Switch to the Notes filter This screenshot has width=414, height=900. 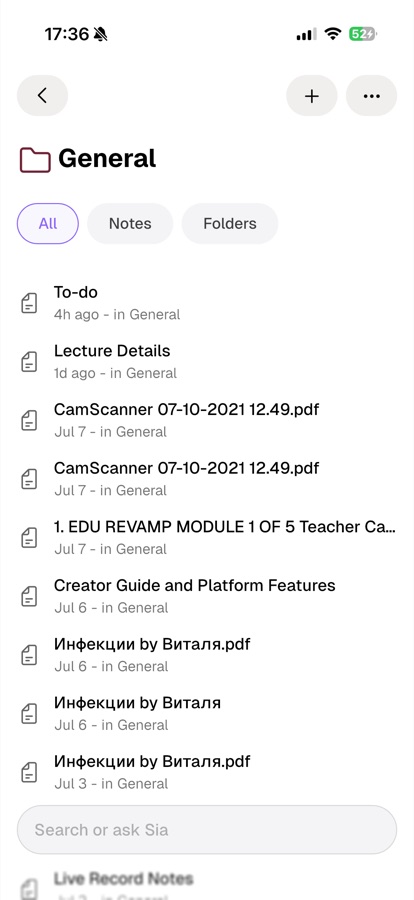130,223
